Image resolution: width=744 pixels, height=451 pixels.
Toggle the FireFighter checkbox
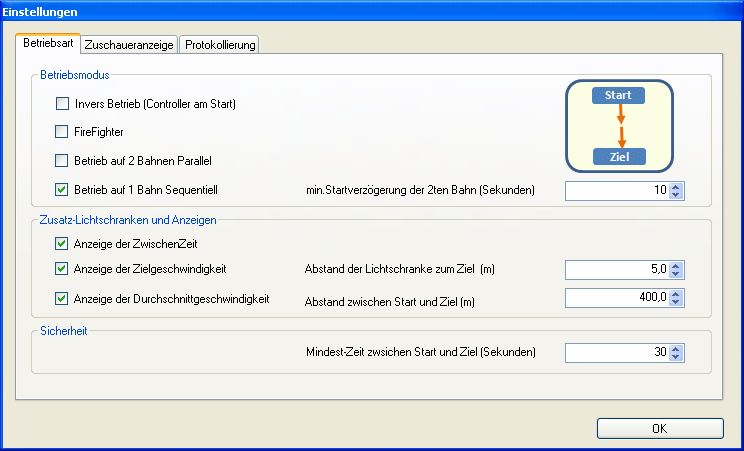[x=63, y=131]
